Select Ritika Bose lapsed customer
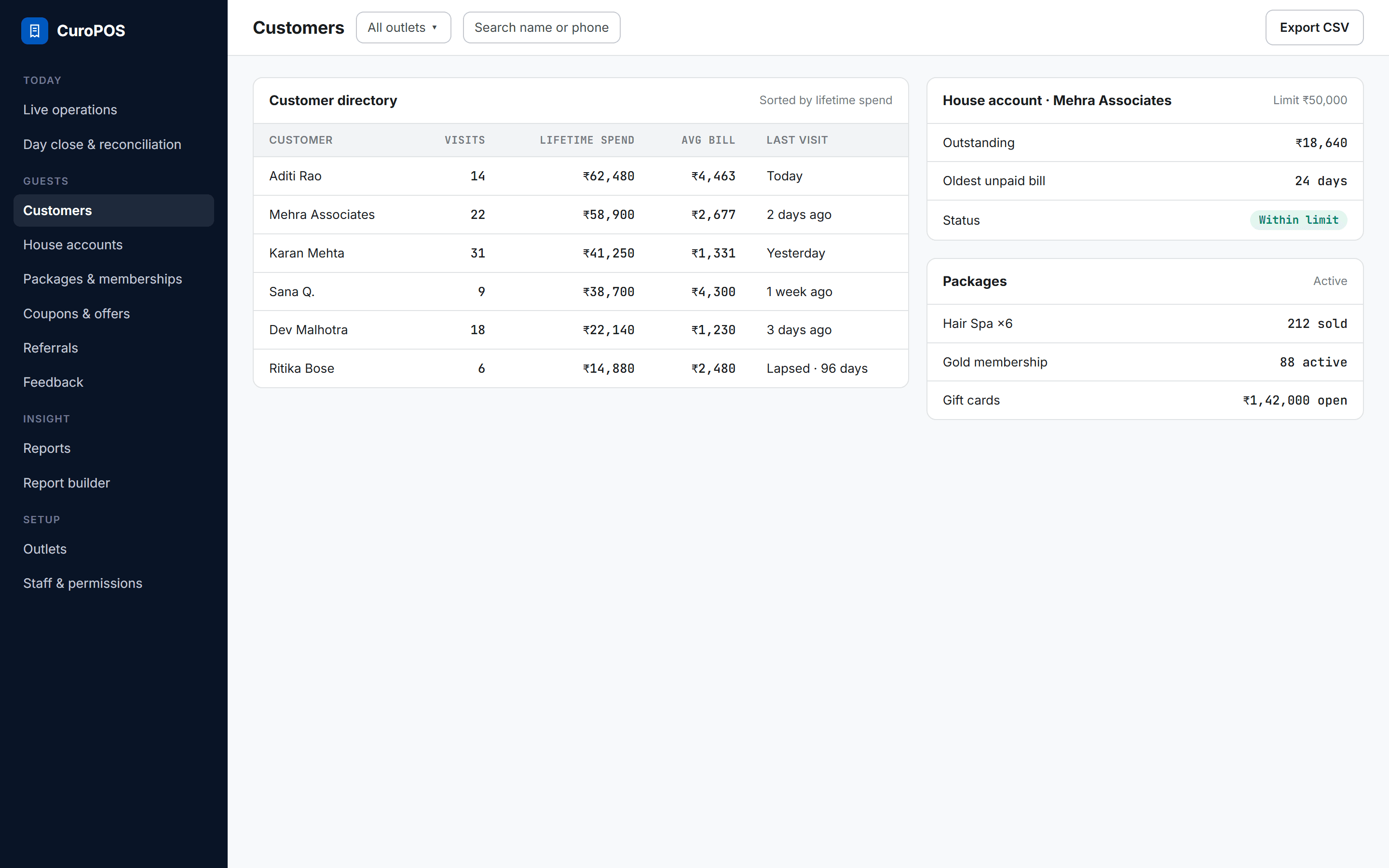1389x868 pixels. pos(580,368)
